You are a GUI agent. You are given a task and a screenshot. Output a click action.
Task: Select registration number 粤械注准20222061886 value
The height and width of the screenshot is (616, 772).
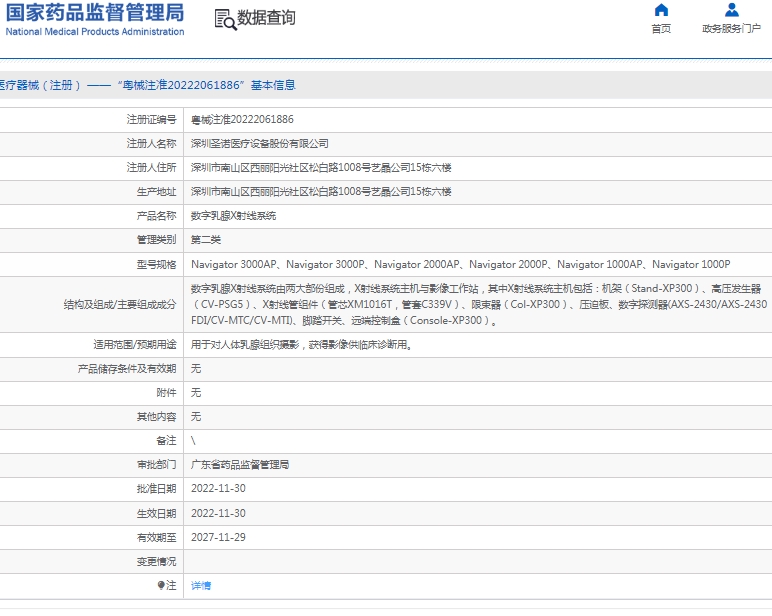tap(242, 120)
